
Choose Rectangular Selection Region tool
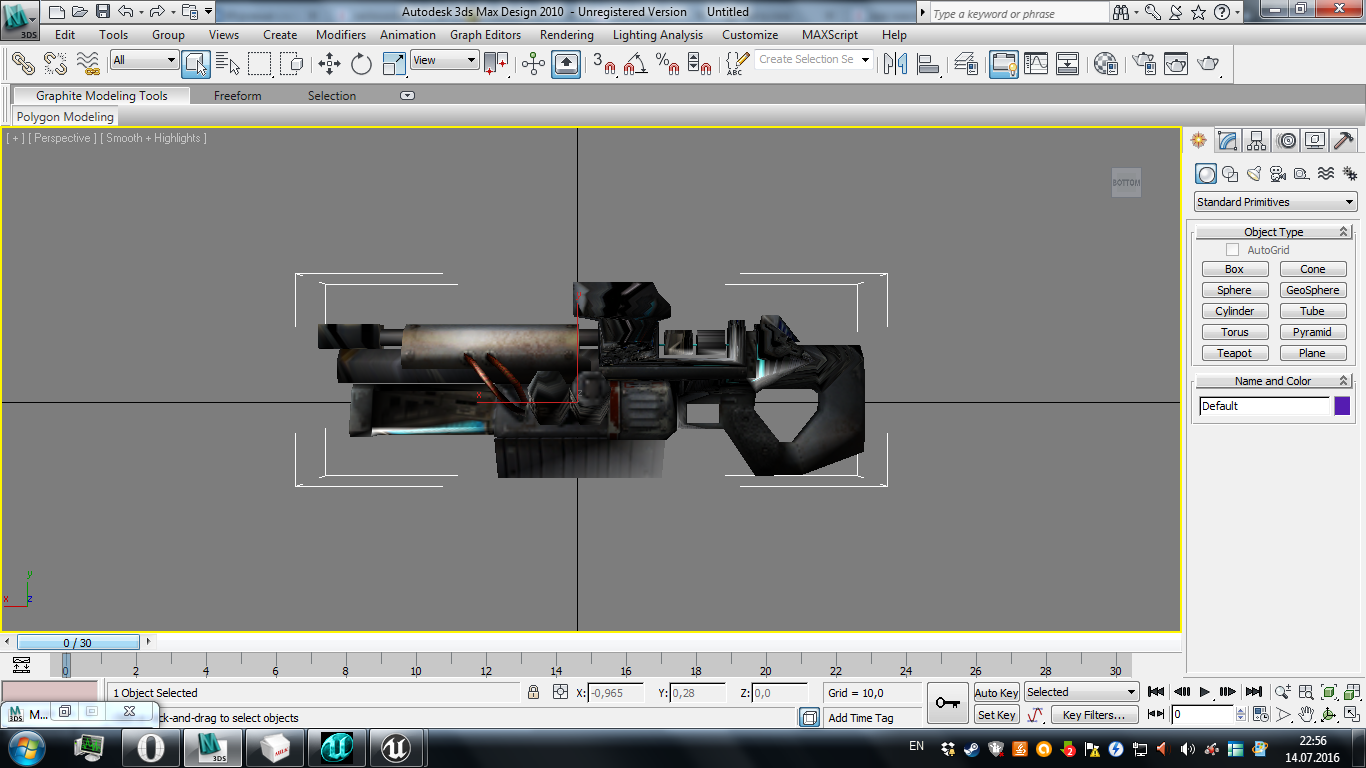260,64
